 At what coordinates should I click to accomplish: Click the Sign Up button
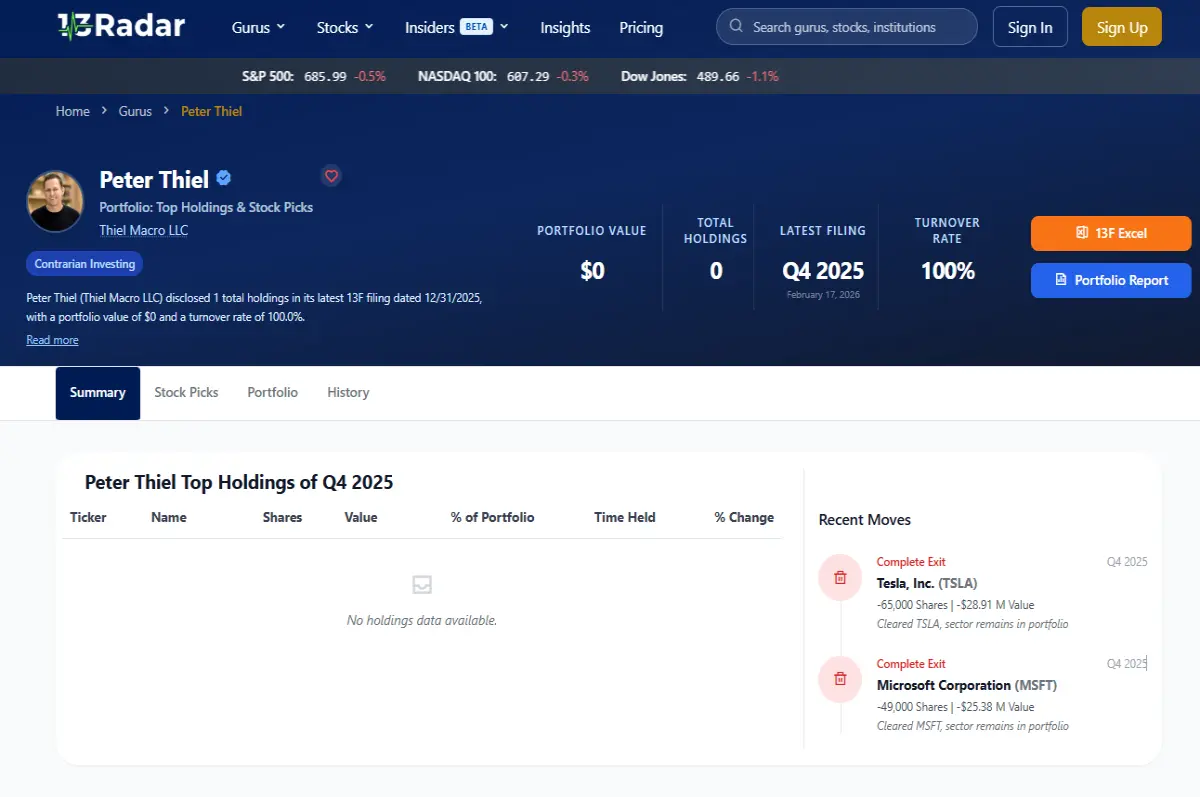coord(1122,27)
